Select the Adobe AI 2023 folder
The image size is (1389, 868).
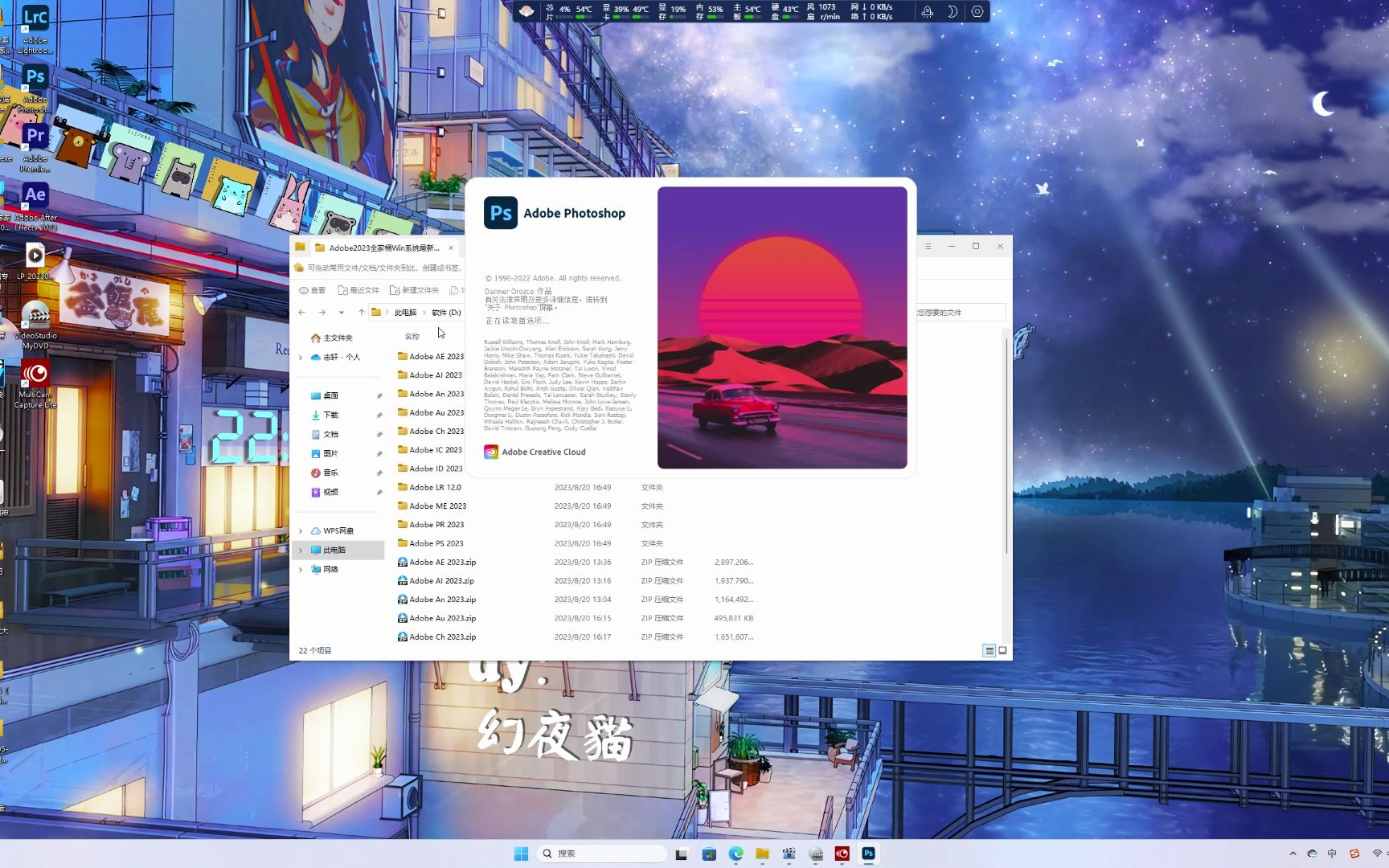[x=430, y=375]
